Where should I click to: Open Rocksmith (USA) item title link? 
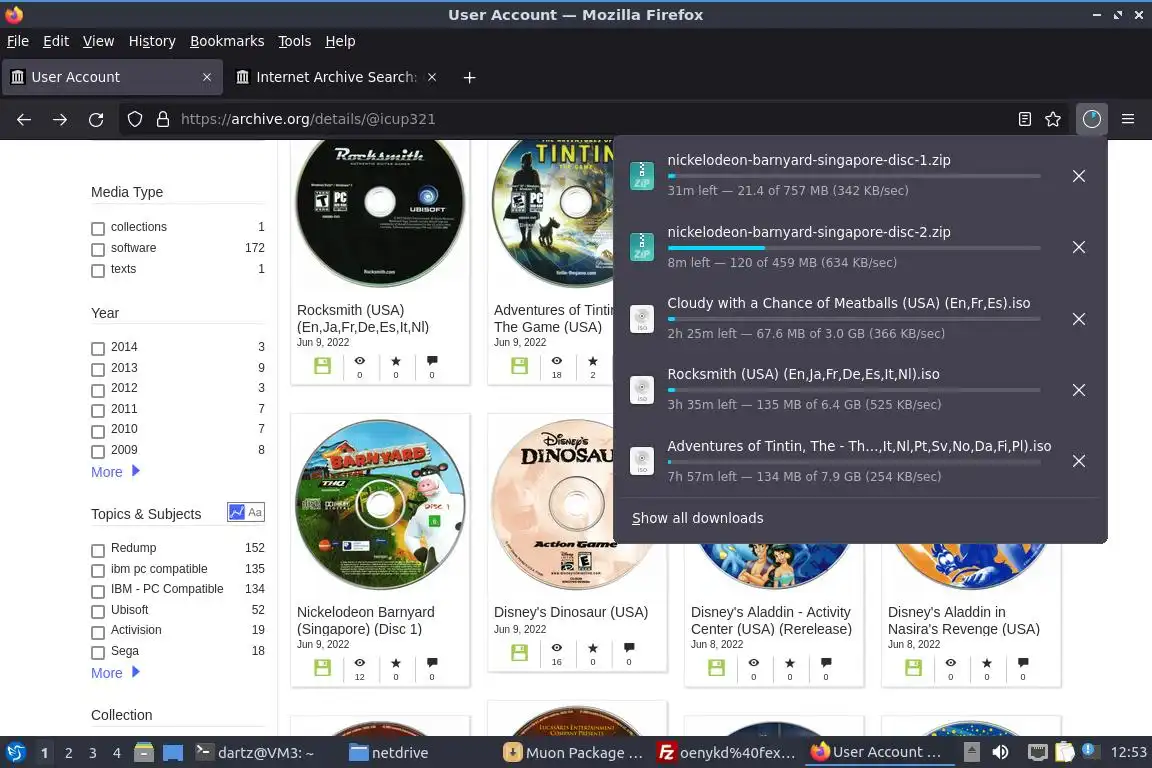pos(363,318)
